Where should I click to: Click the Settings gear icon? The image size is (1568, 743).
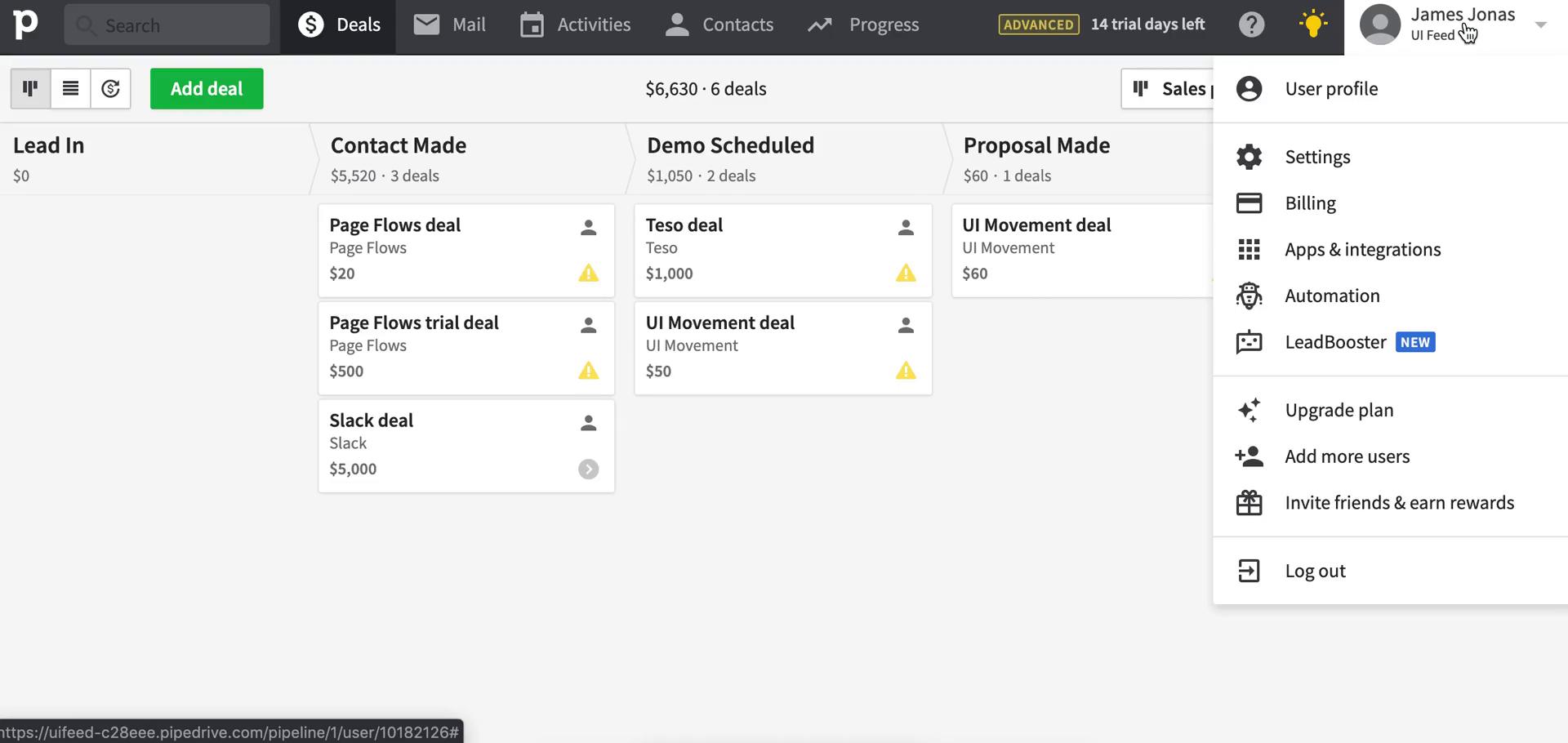1249,157
